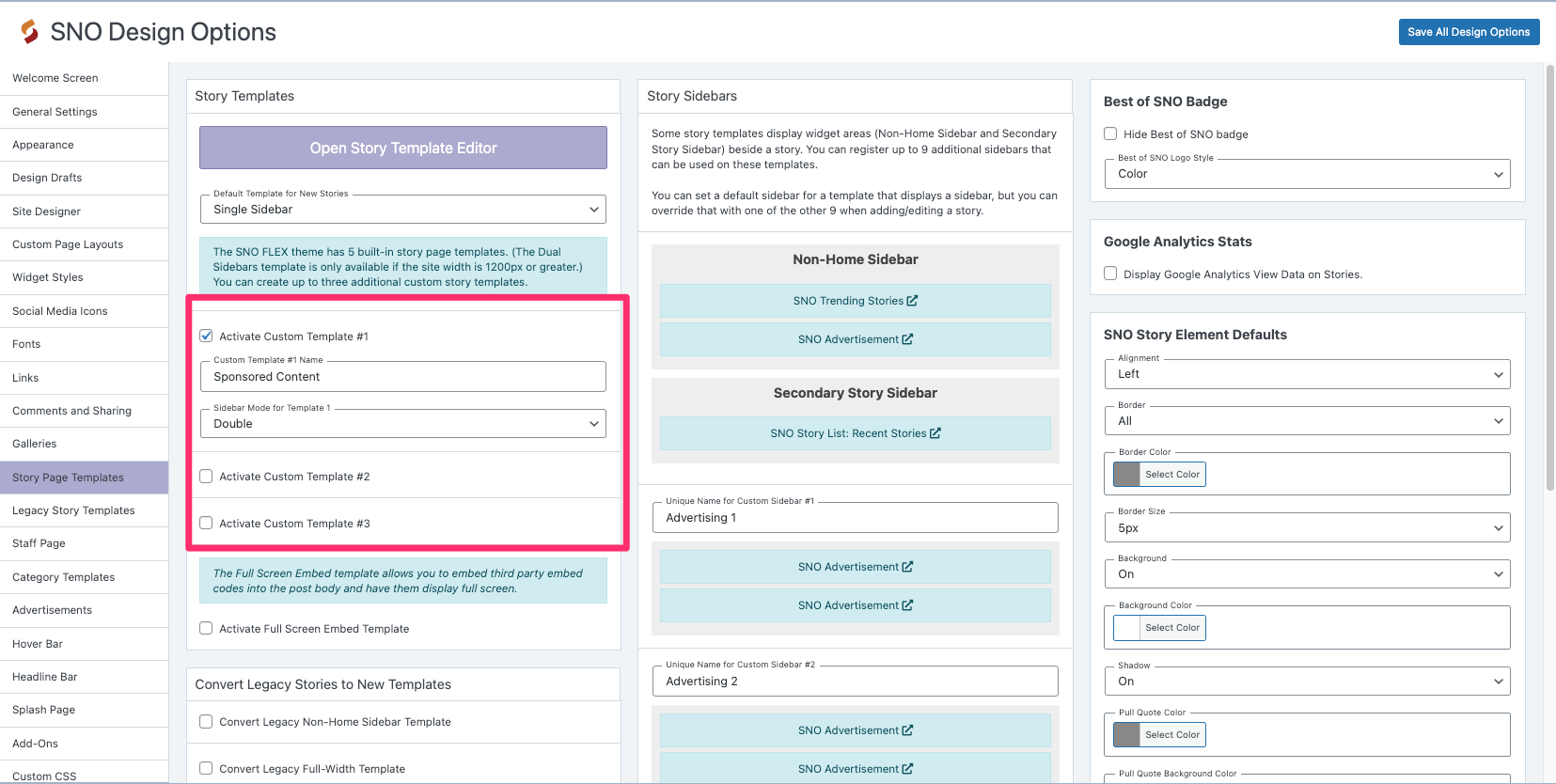Open Widget Styles menu item
Viewport: 1556px width, 784px height.
(84, 277)
